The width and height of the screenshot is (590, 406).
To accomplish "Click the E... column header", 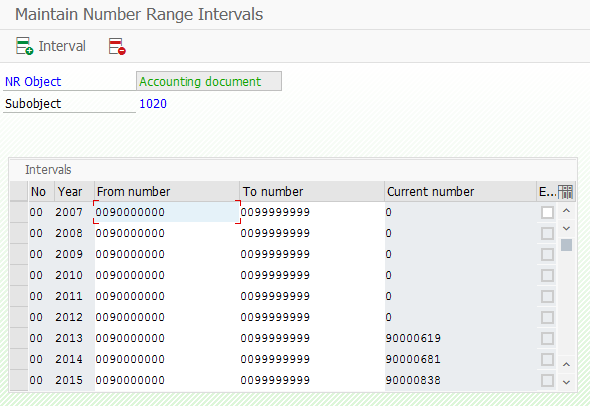I will pos(547,192).
